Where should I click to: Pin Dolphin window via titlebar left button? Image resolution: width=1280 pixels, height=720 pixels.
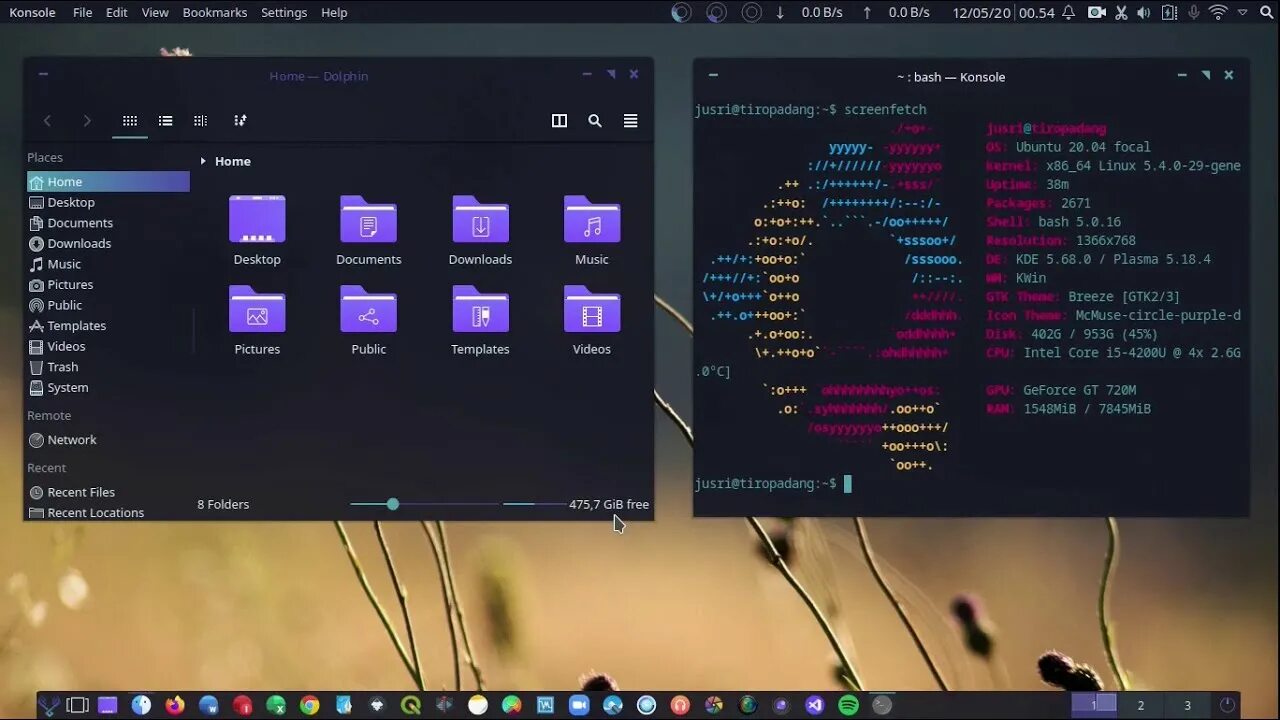[x=43, y=74]
